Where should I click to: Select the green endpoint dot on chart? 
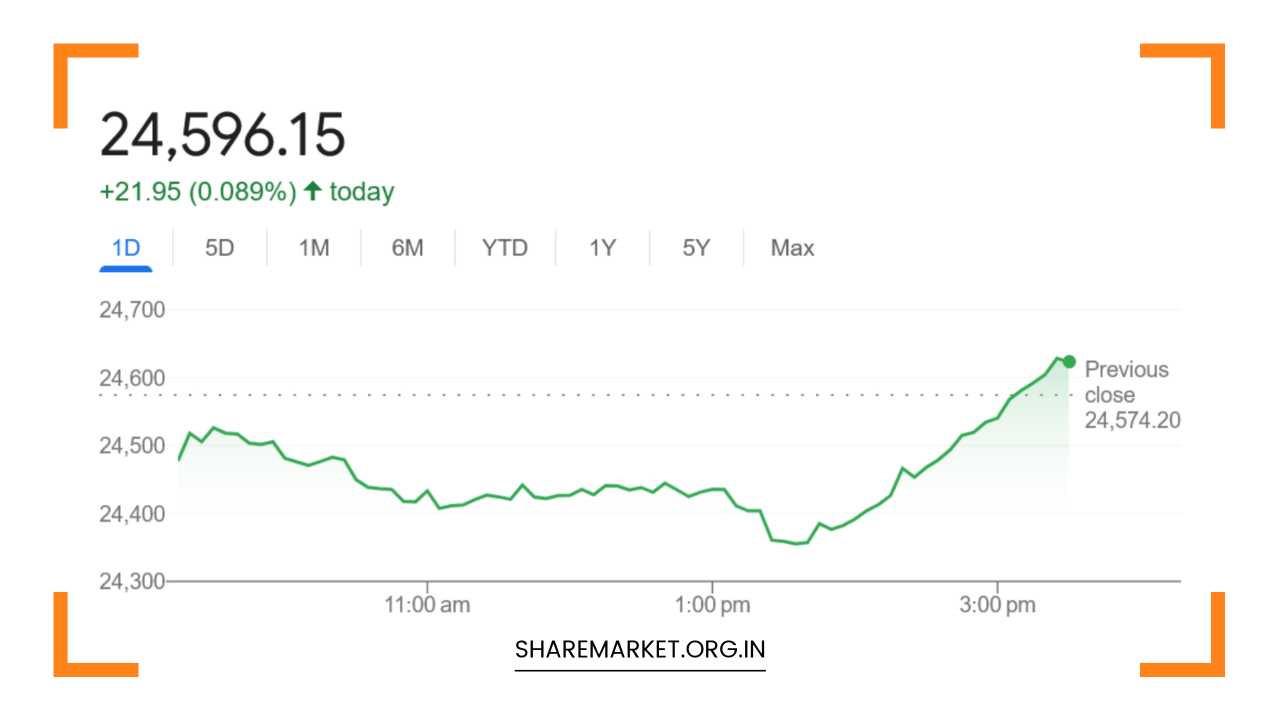pyautogui.click(x=1068, y=361)
